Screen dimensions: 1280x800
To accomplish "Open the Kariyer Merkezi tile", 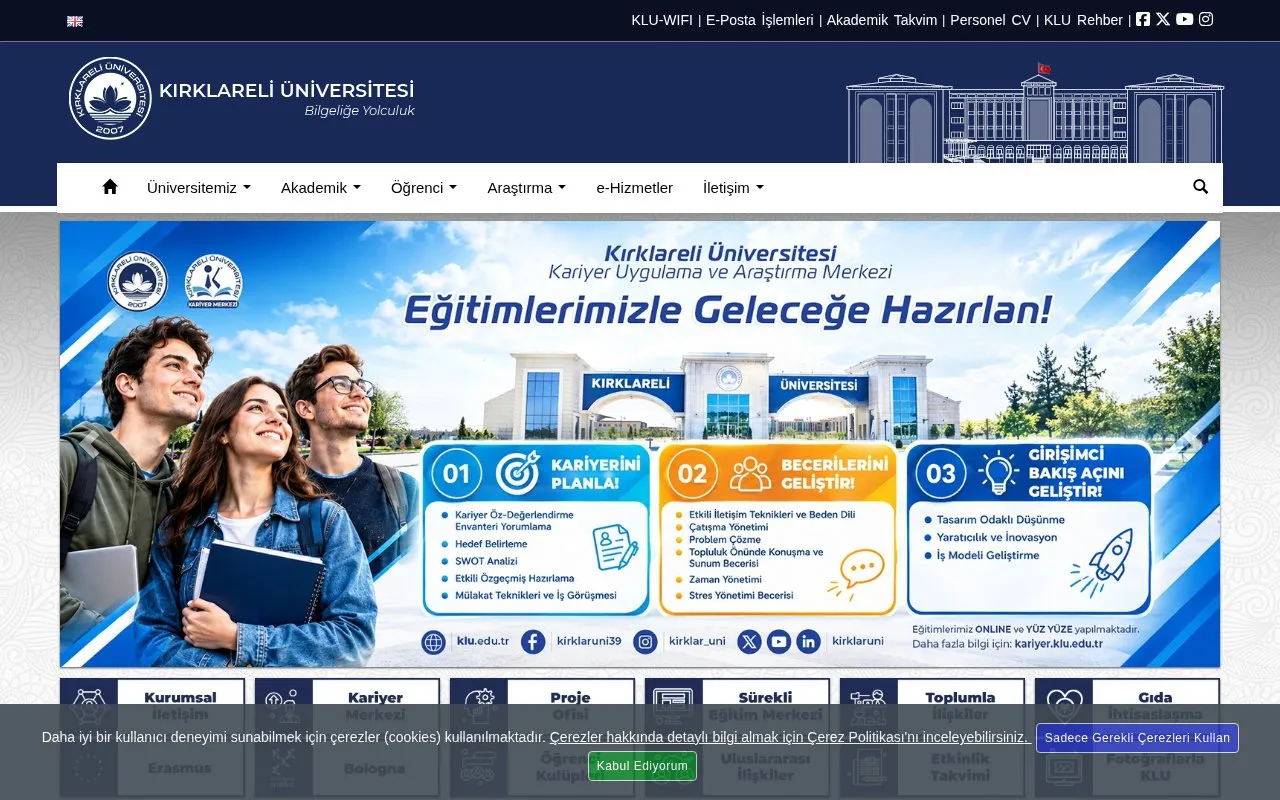I will (x=347, y=706).
